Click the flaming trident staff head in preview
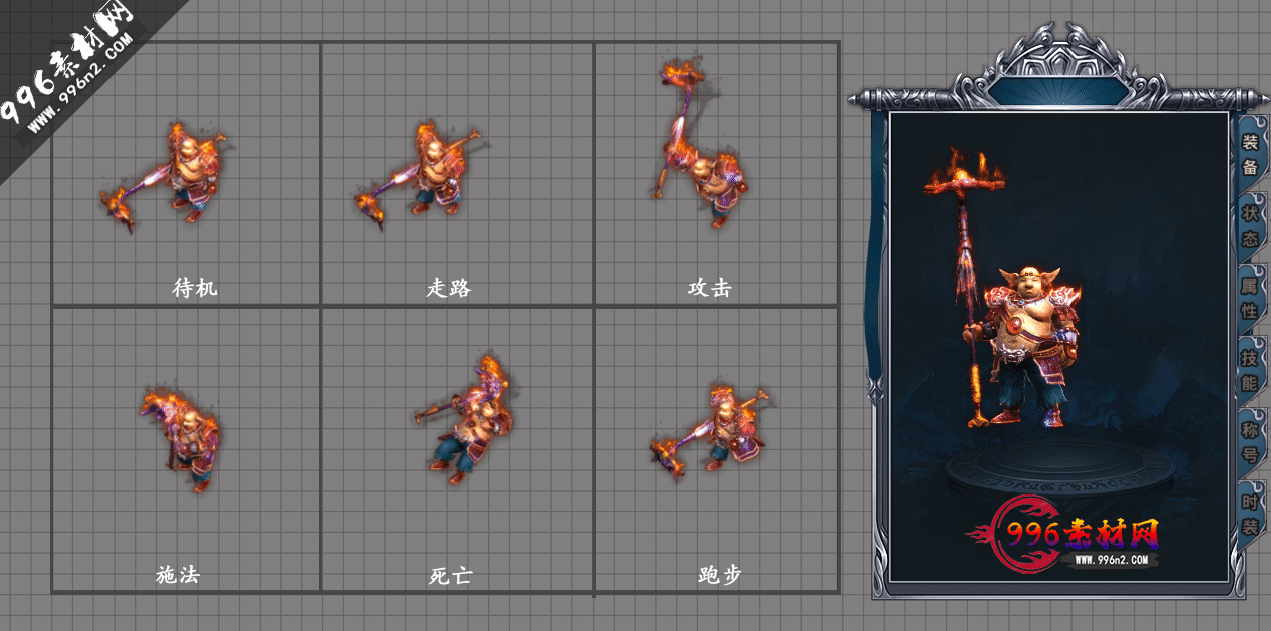 [x=963, y=175]
